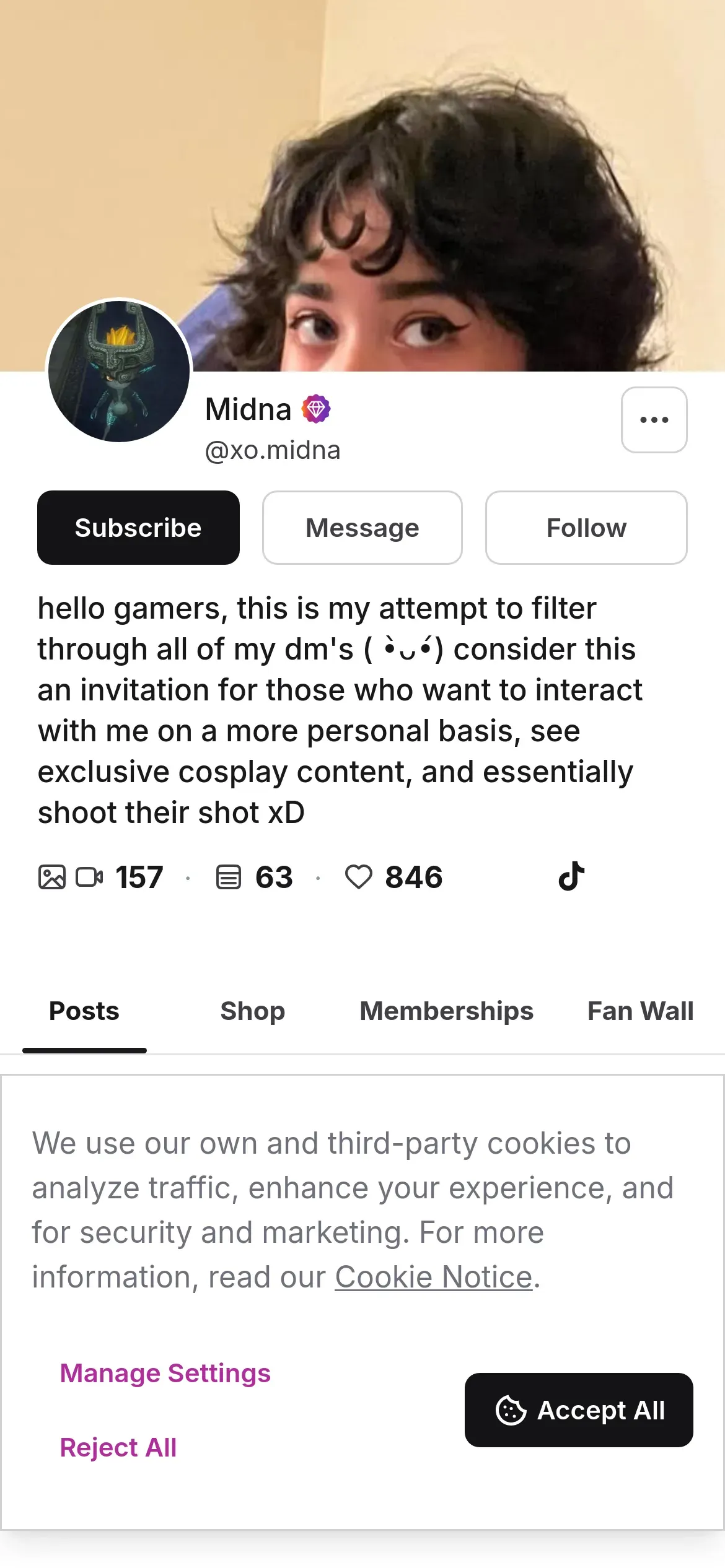Click the verified diamond badge next to Midna
725x1568 pixels.
(316, 409)
